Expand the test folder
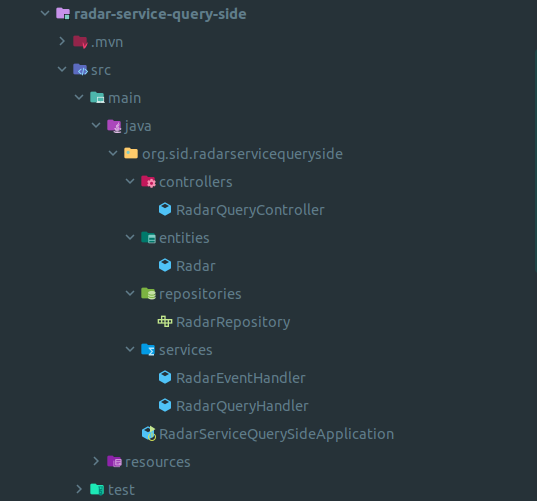537x501 pixels. (79, 489)
